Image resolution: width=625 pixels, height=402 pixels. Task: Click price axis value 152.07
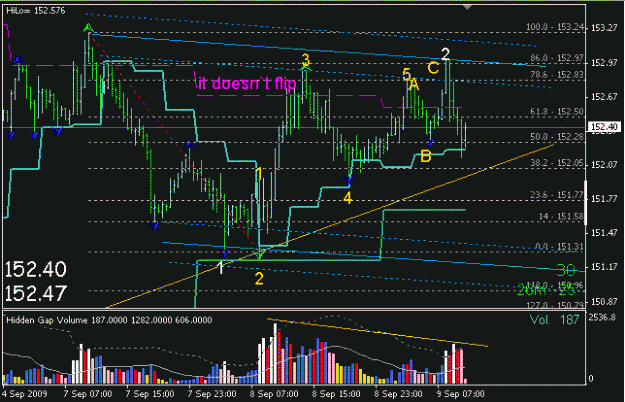604,165
